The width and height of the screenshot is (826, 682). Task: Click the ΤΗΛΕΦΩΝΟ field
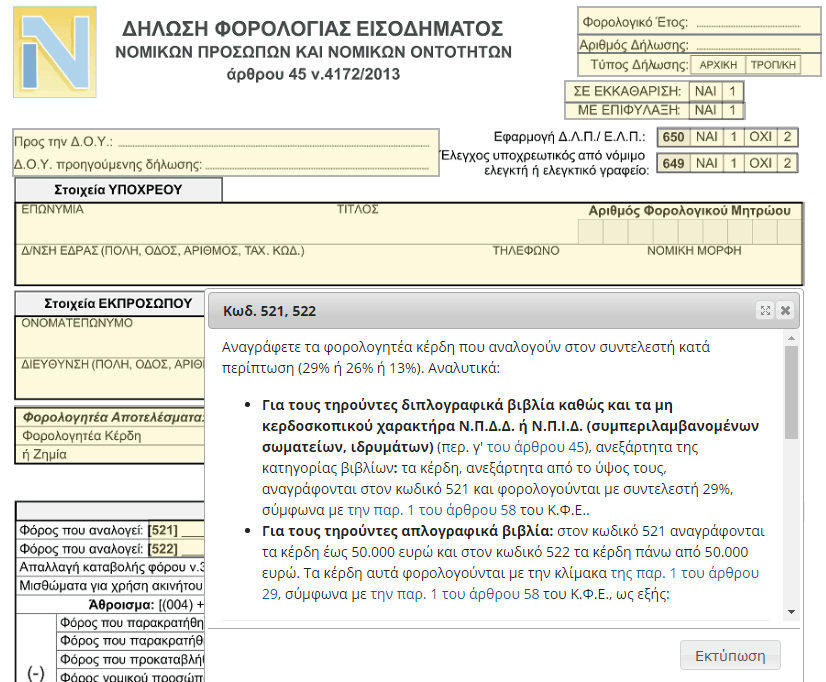566,264
